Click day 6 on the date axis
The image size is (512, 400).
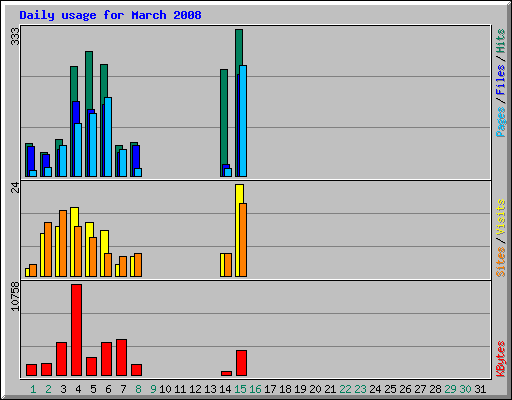coord(108,389)
